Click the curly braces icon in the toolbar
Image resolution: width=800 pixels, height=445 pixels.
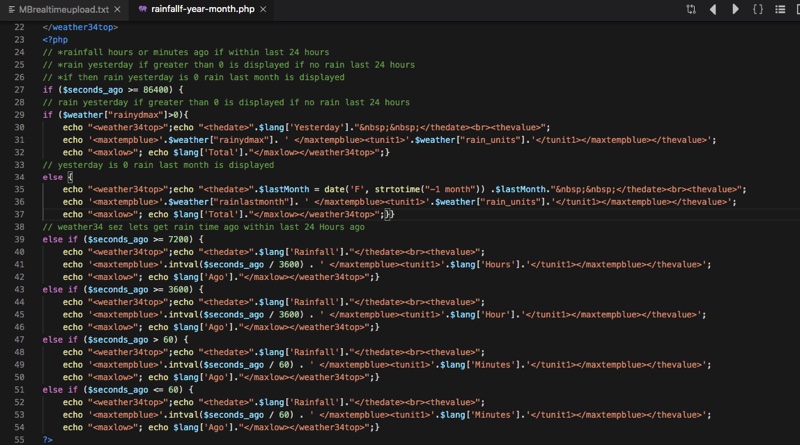[x=758, y=9]
